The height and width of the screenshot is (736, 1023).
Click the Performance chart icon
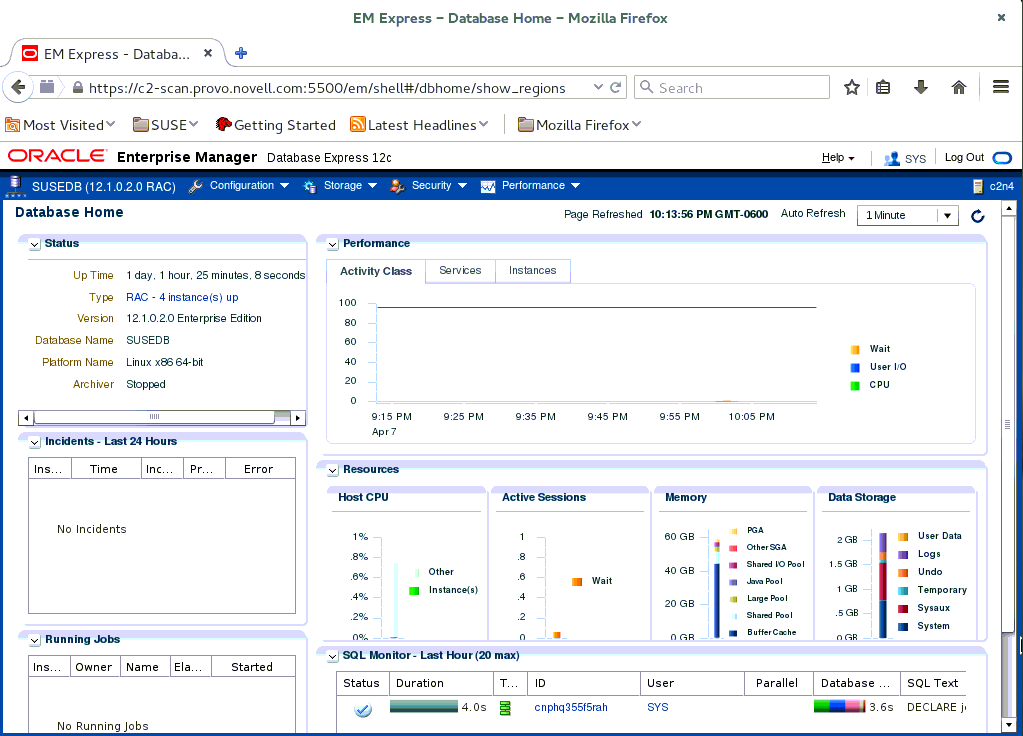[488, 187]
